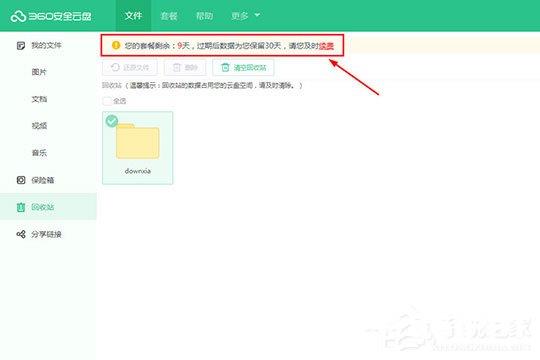The image size is (540, 360).
Task: Open the 套餐 tab
Action: click(169, 16)
